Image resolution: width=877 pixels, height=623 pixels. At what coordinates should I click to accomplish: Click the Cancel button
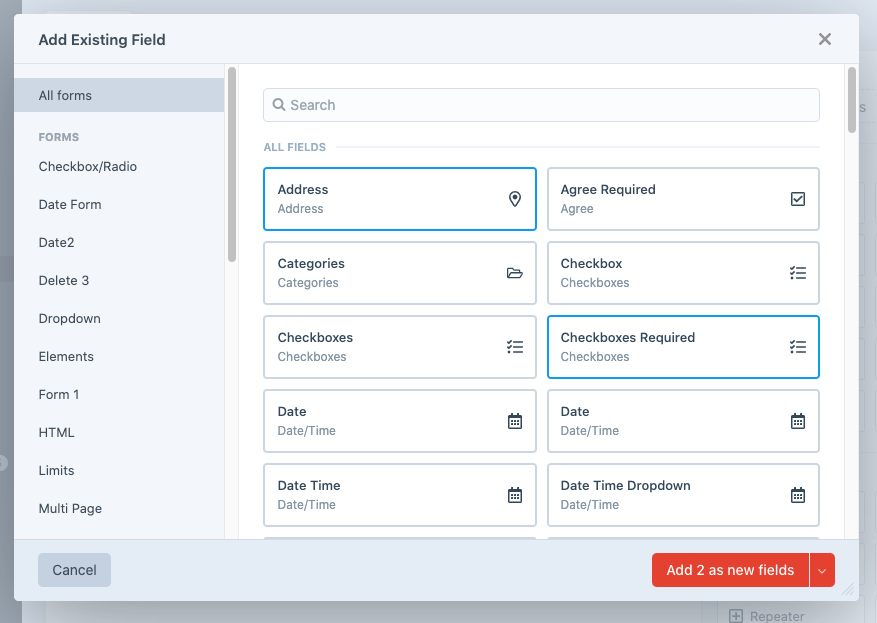pos(74,570)
